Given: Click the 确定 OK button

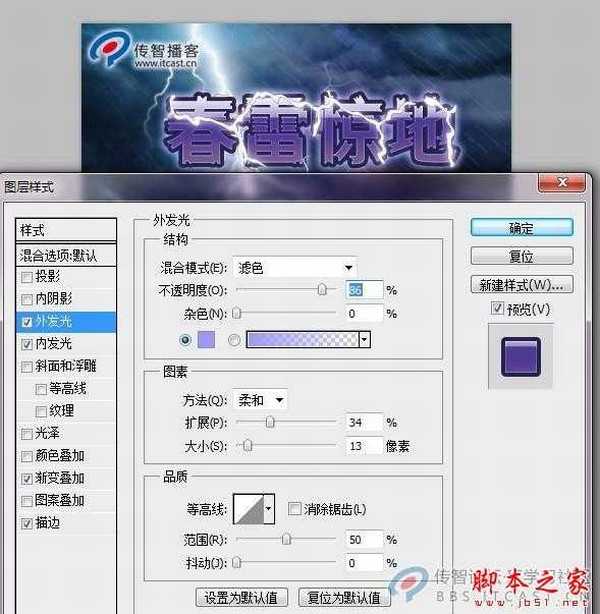Looking at the screenshot, I should 521,228.
